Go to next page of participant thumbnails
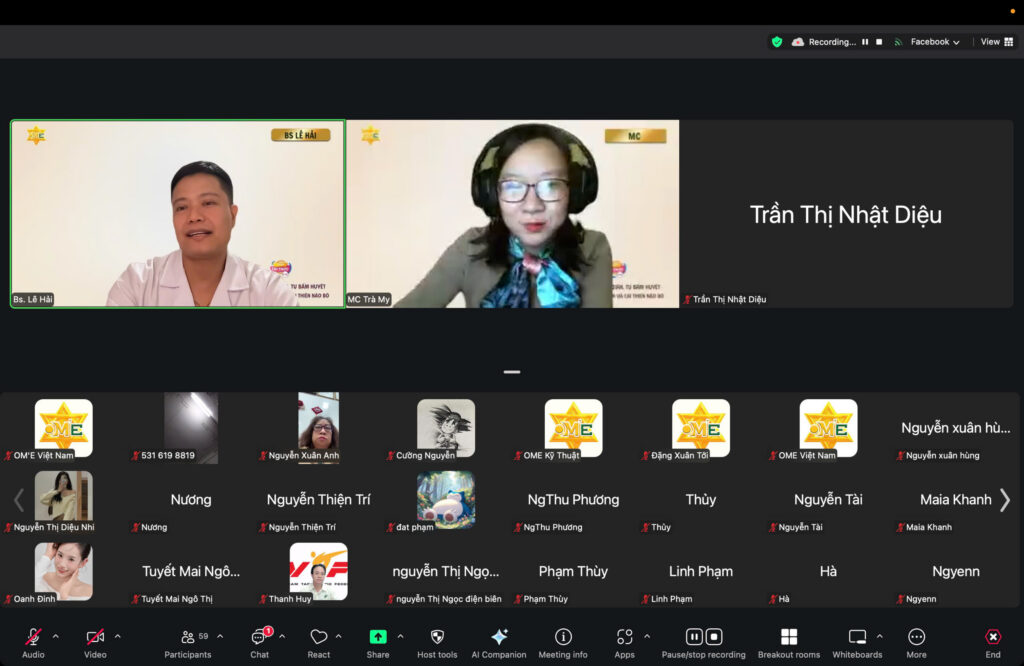1024x666 pixels. 1005,500
